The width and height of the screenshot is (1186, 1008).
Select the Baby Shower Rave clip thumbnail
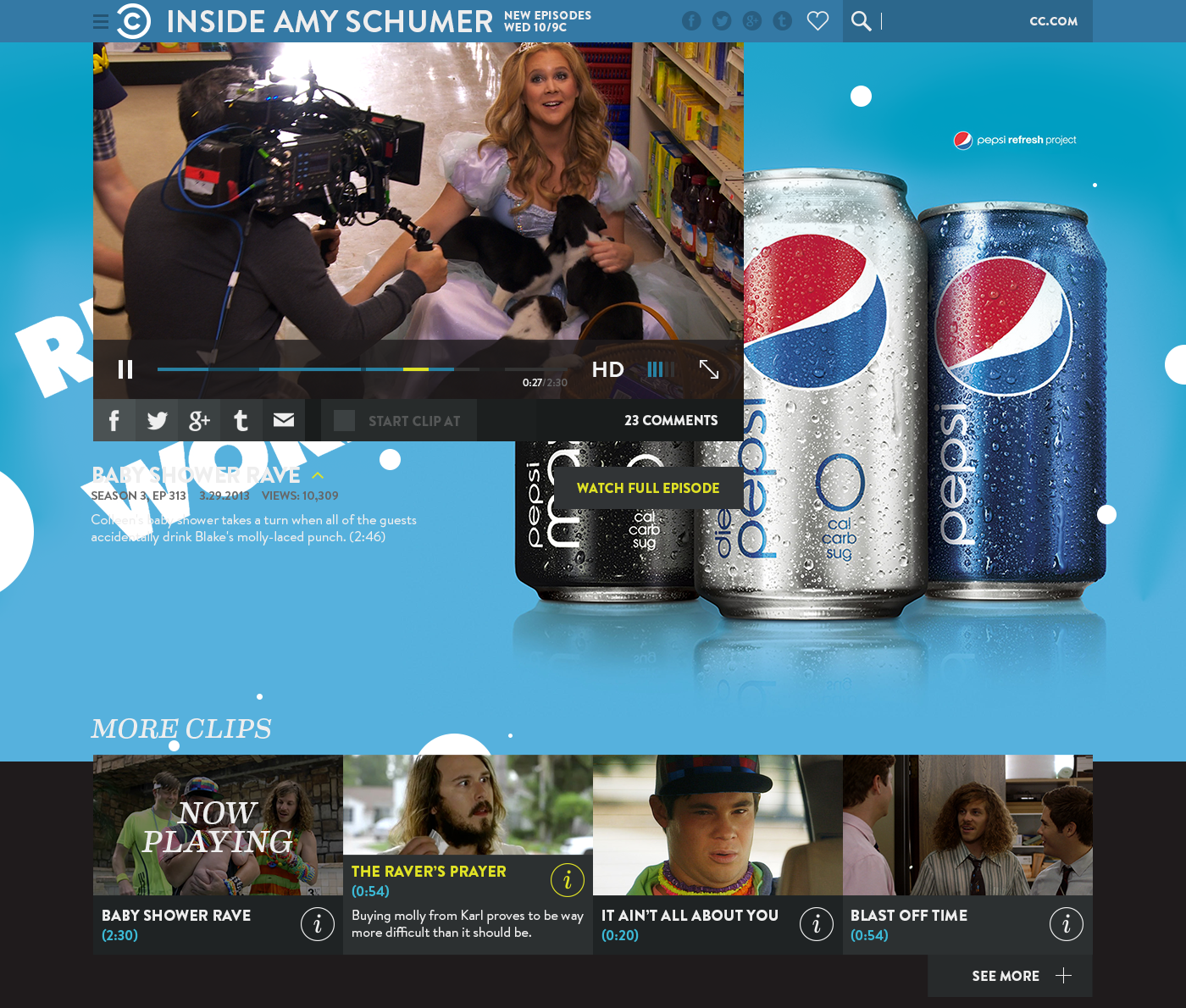(x=218, y=825)
